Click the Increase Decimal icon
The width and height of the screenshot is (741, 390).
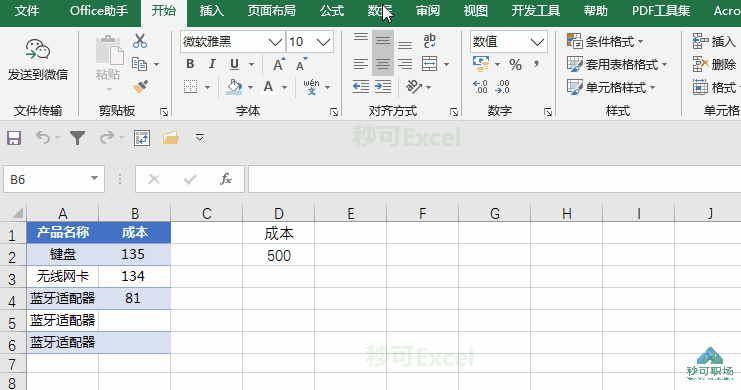(x=480, y=87)
